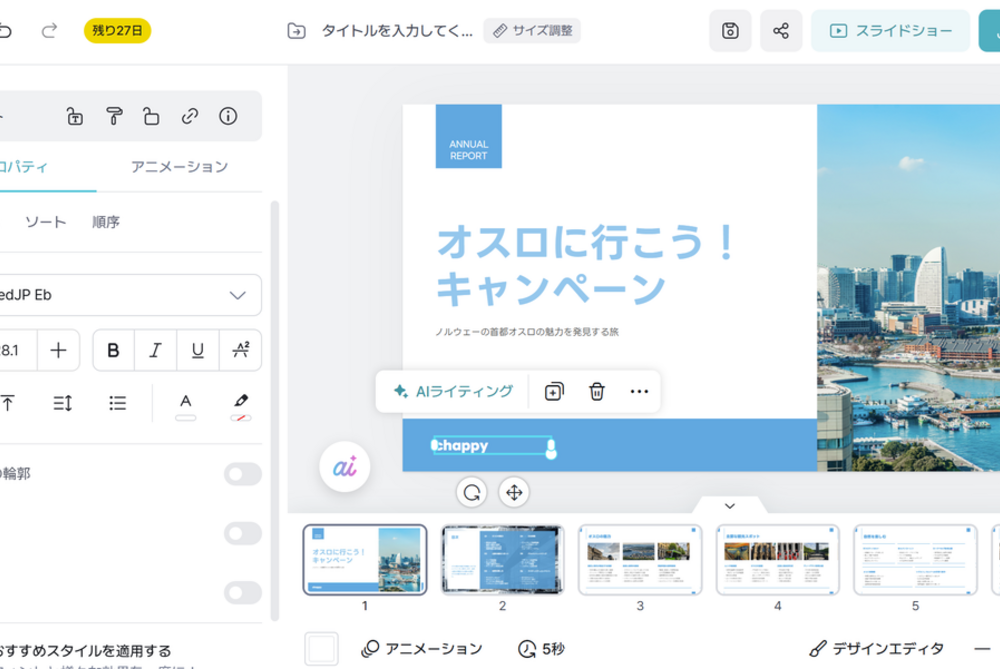
Task: Toggle the second switch below 輪郭
Action: tap(242, 533)
